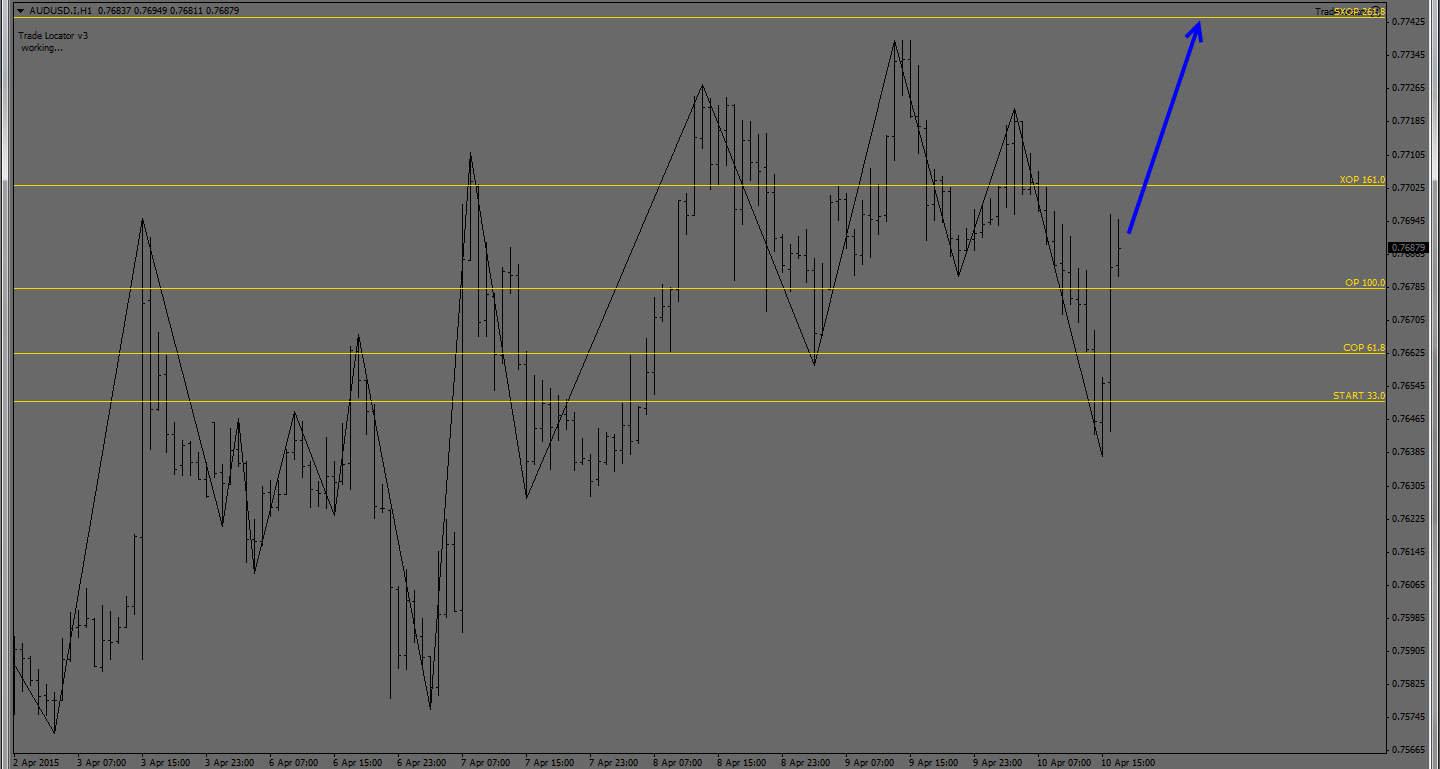Select the OP 100.0 yellow label

click(x=1364, y=283)
